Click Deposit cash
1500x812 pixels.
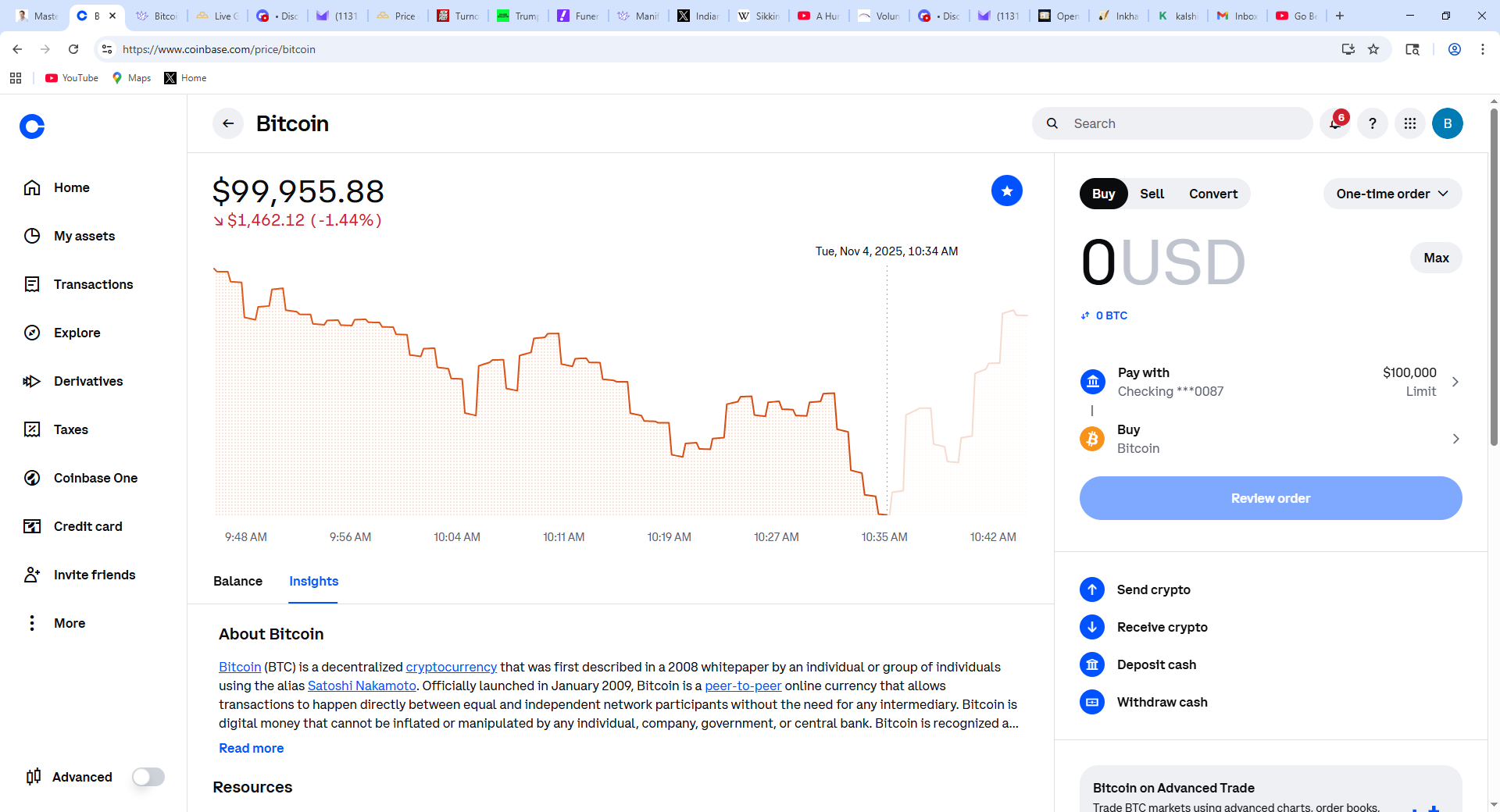(x=1138, y=664)
